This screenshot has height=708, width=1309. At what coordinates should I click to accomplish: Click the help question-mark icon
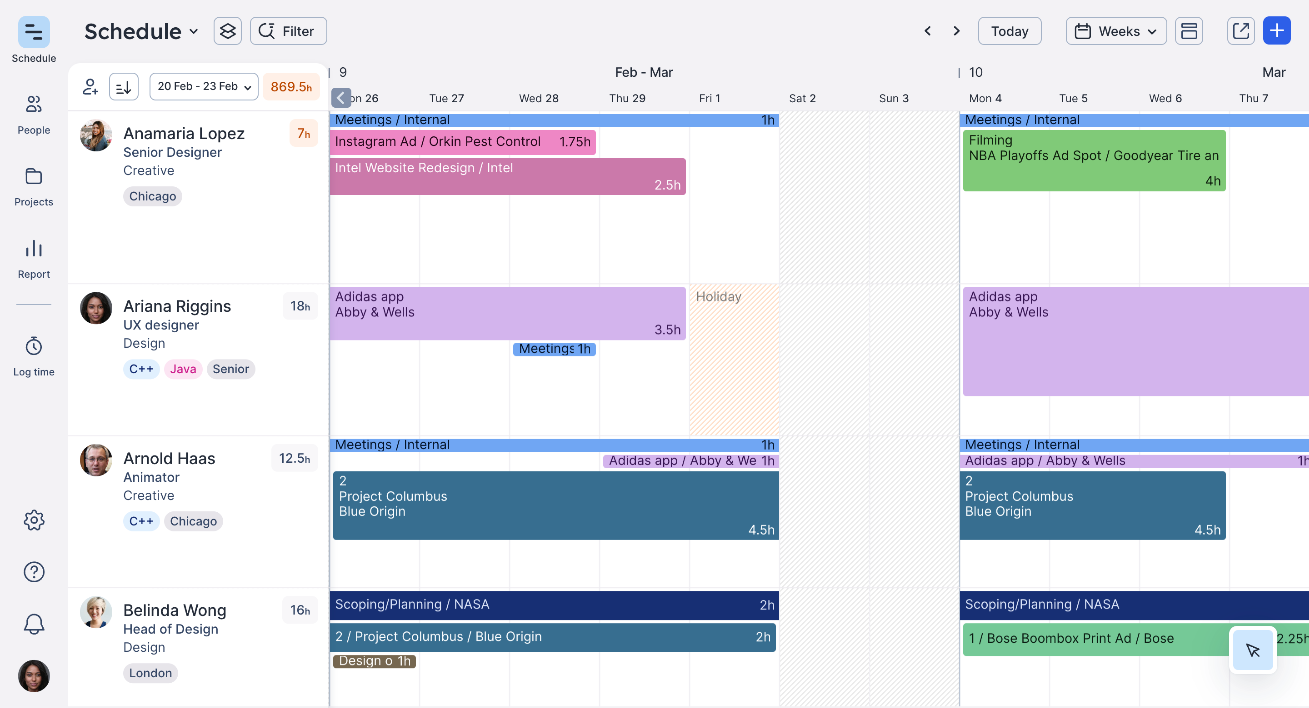(x=33, y=572)
